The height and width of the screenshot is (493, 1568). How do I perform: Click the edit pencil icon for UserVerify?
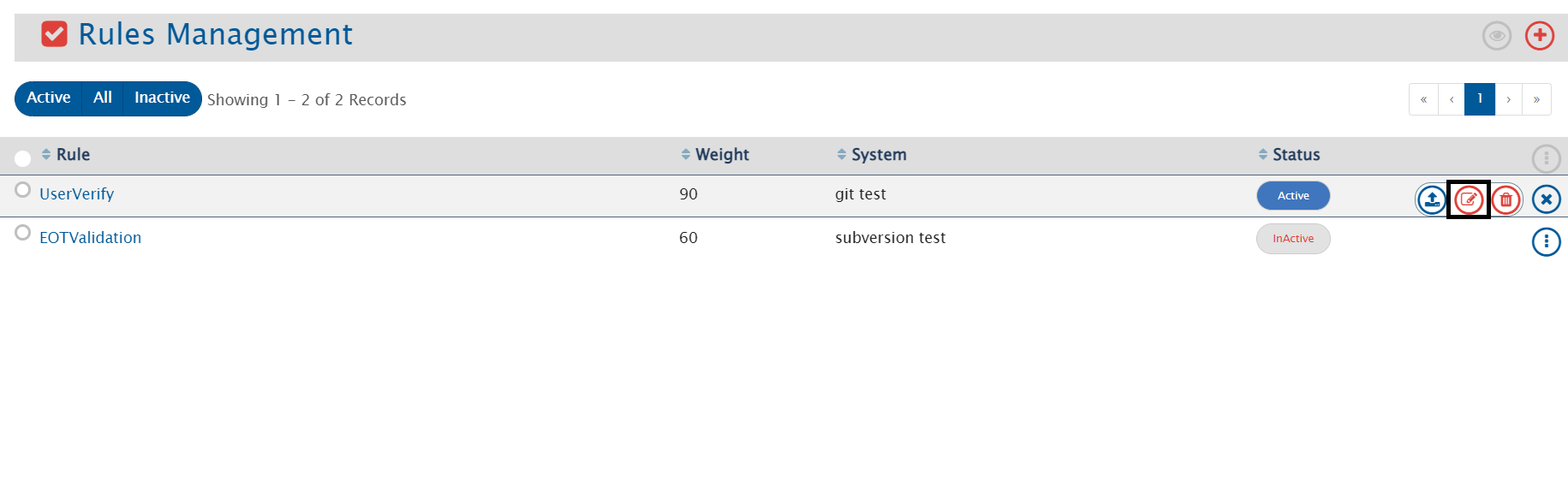pos(1469,199)
